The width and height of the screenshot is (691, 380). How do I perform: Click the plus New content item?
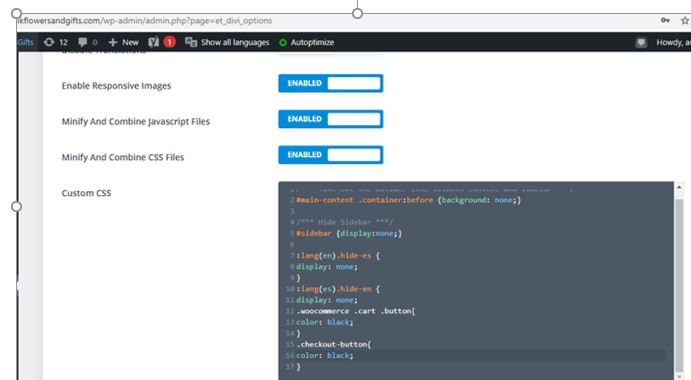123,42
